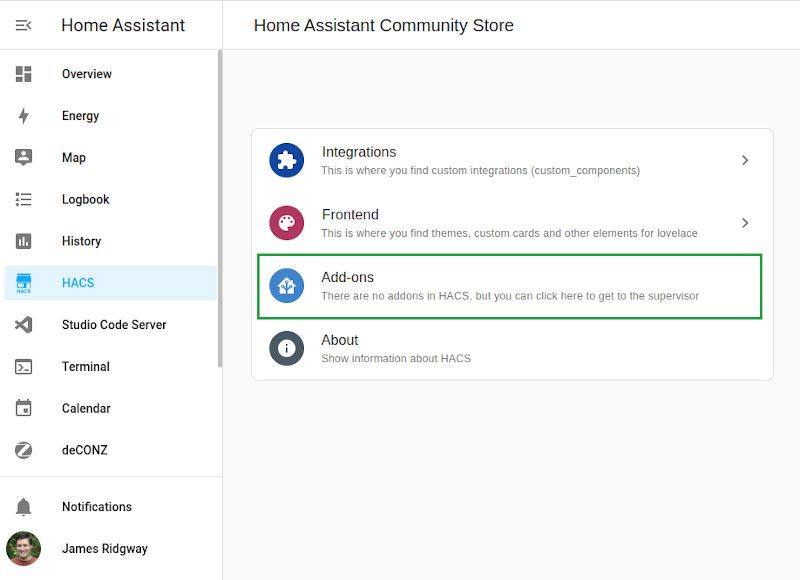Expand the Frontend row chevron
Screen dimensions: 800x580
pos(745,222)
